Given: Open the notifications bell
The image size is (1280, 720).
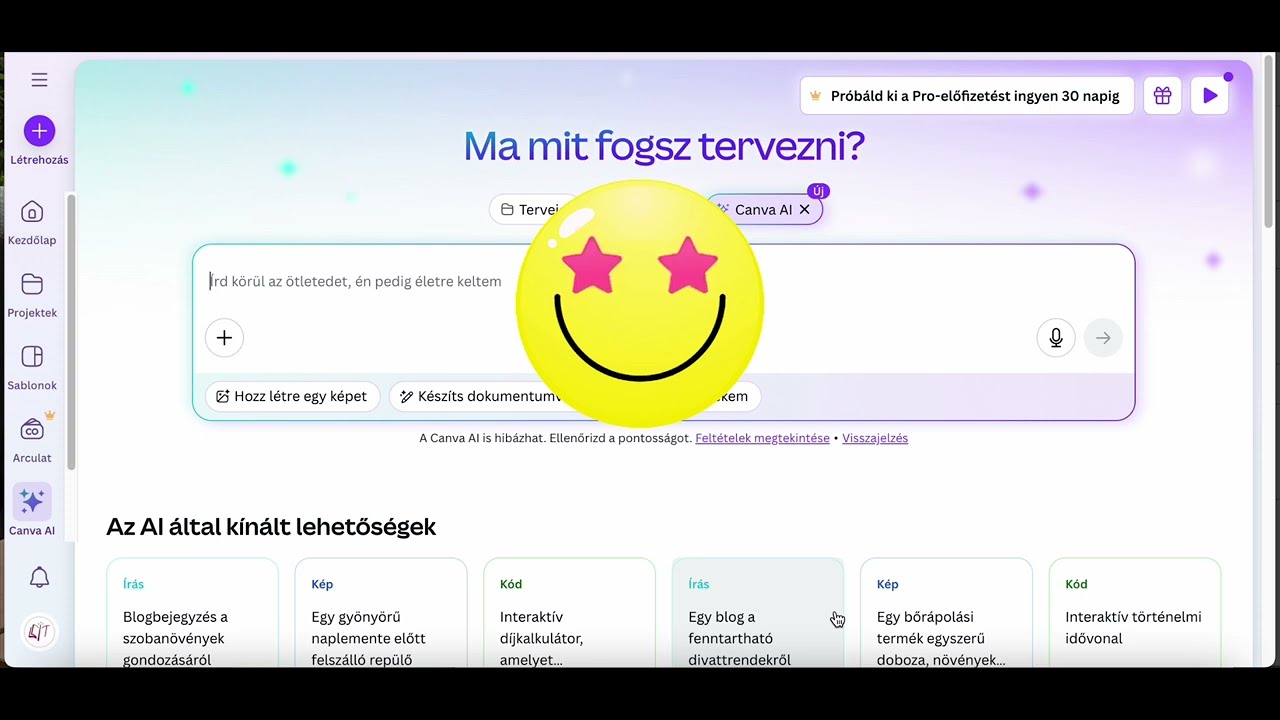Looking at the screenshot, I should click(39, 577).
